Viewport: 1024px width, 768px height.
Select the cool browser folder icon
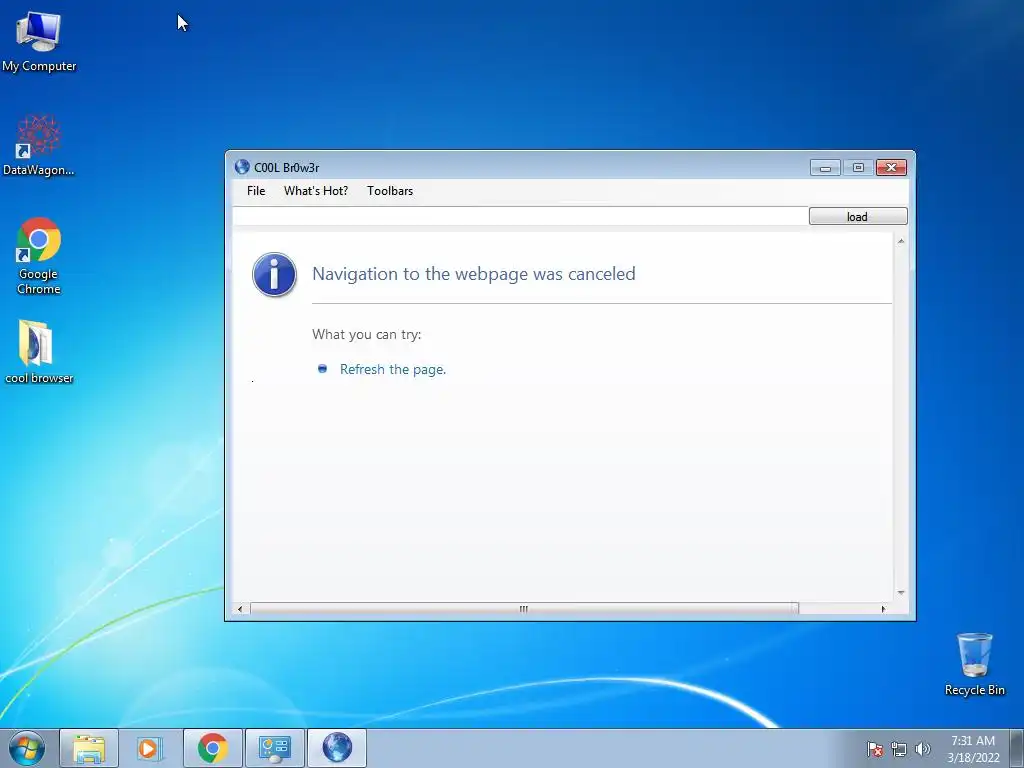coord(39,351)
